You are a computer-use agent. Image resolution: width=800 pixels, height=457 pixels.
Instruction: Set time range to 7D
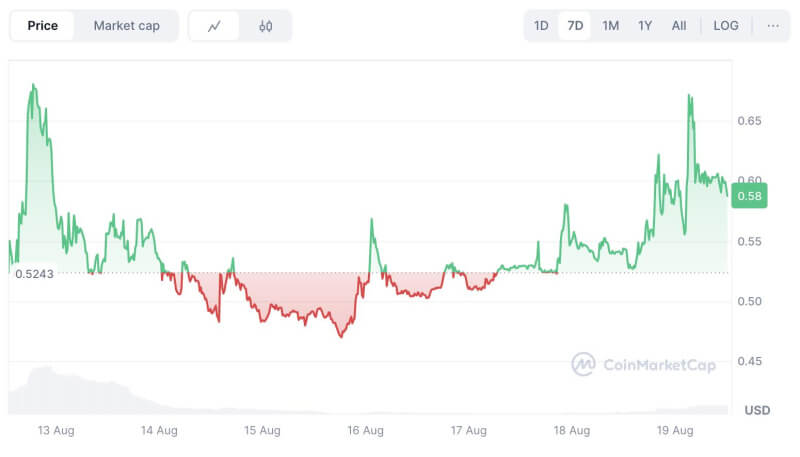575,26
